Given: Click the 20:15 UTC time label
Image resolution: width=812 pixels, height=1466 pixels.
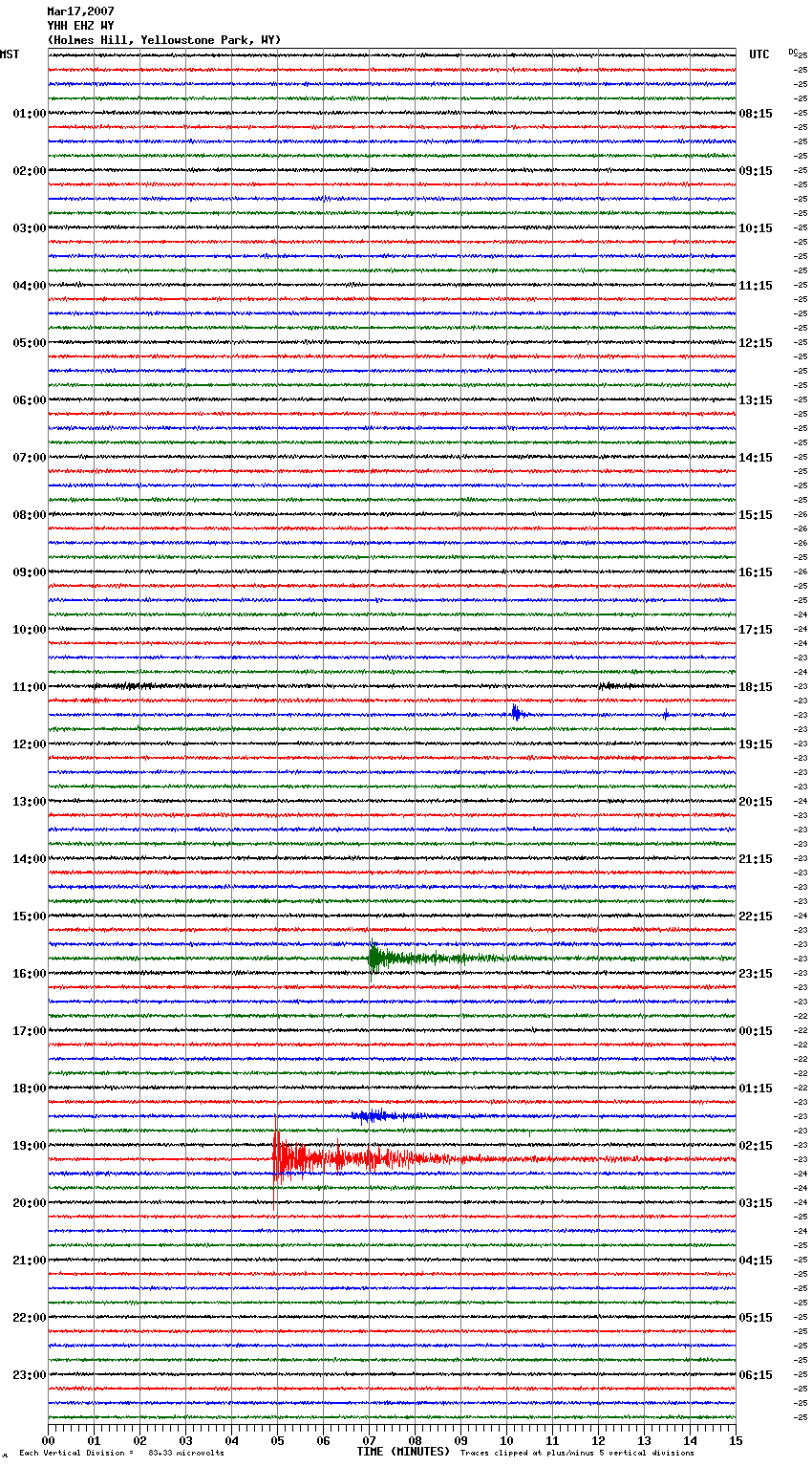Looking at the screenshot, I should click(756, 802).
